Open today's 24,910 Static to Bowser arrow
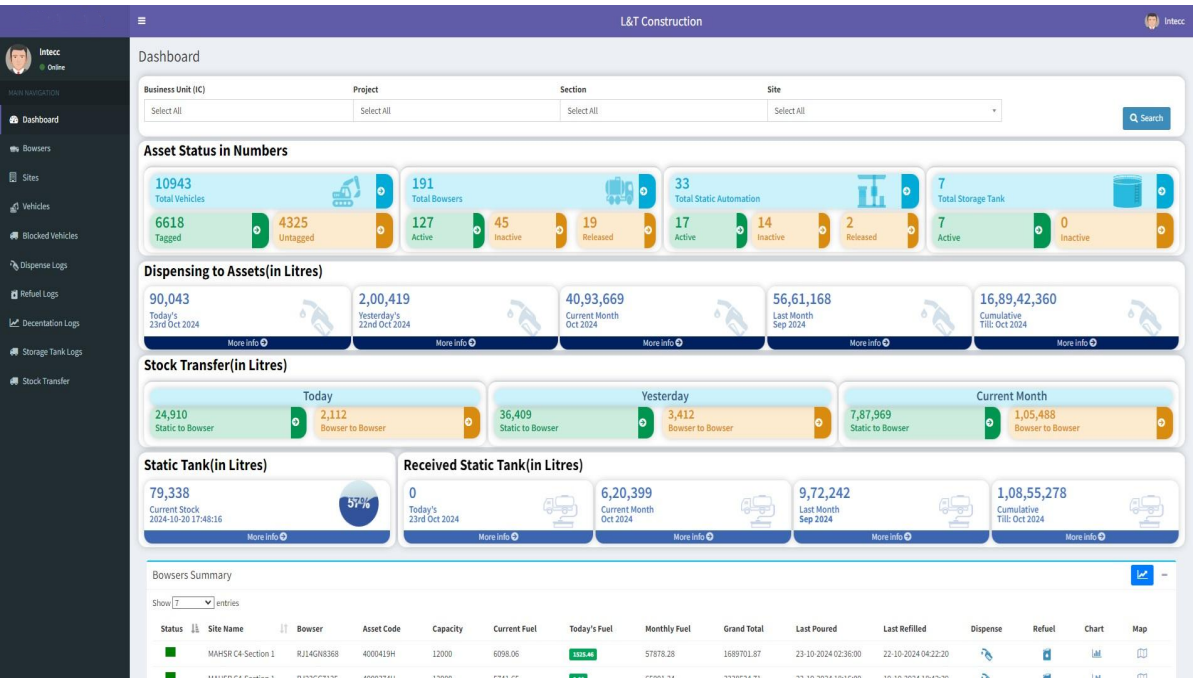The height and width of the screenshot is (678, 1196). coord(297,422)
